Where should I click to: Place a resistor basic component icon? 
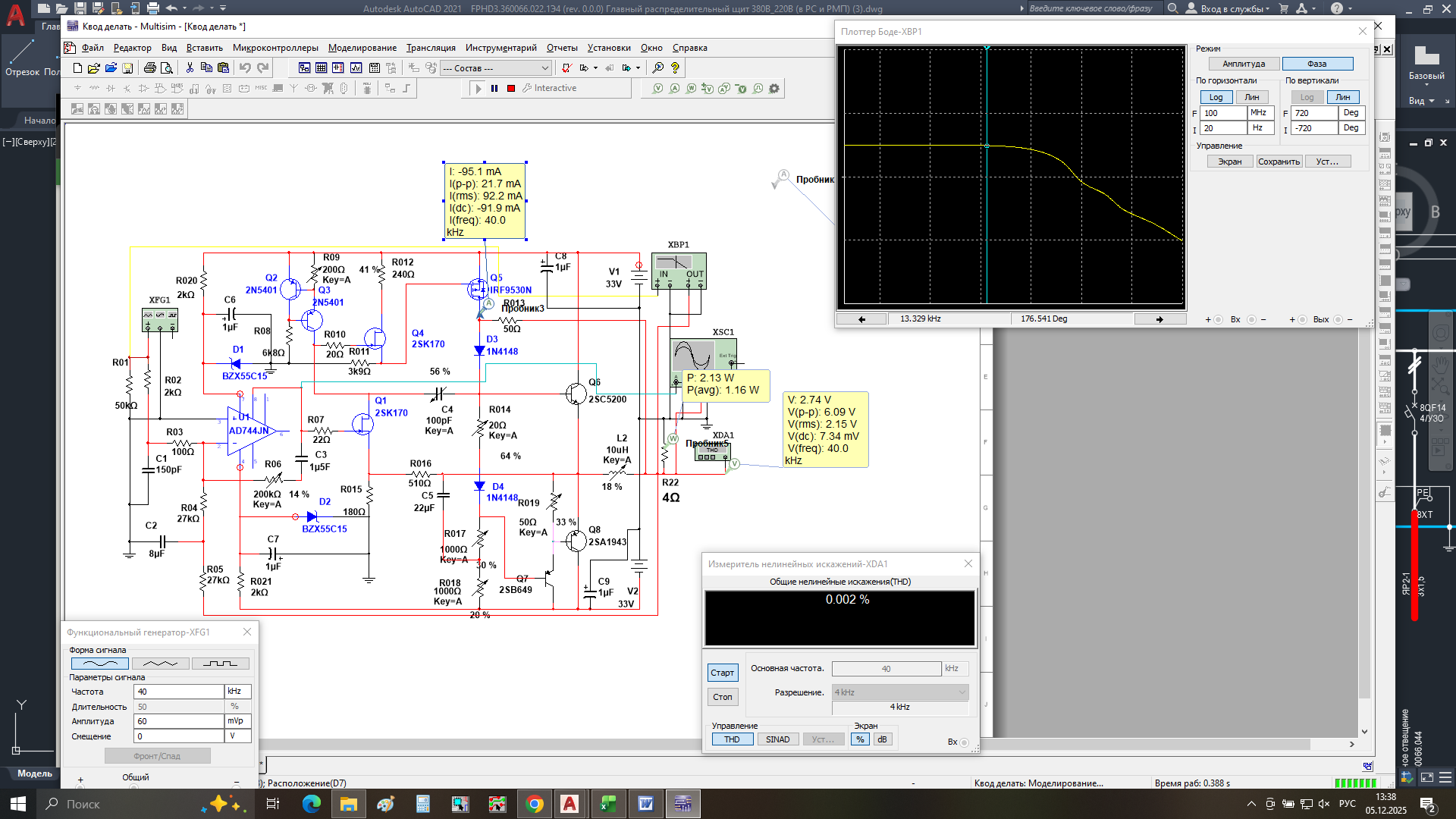(94, 89)
